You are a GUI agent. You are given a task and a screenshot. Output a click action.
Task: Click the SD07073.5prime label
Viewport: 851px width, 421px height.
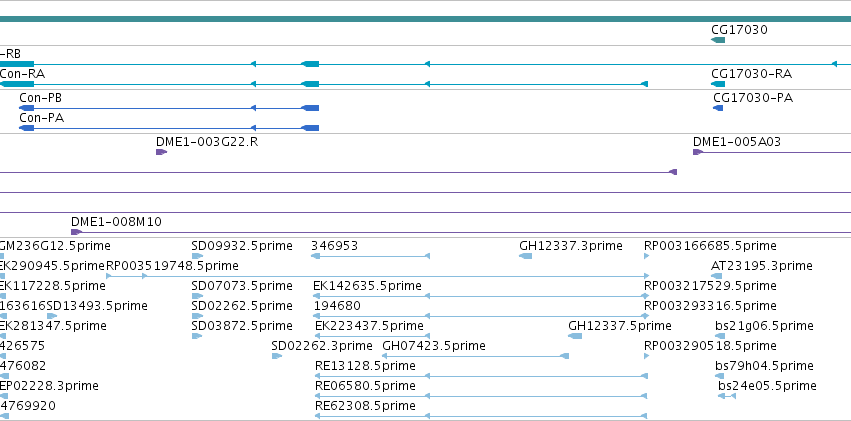[x=242, y=286]
